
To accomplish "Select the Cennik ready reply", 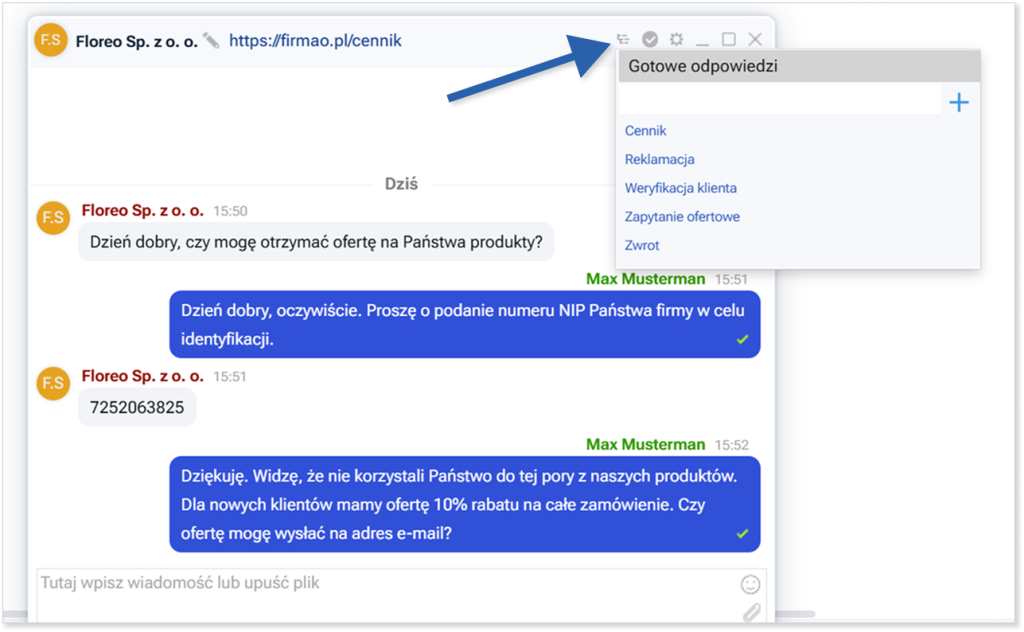I will [645, 131].
